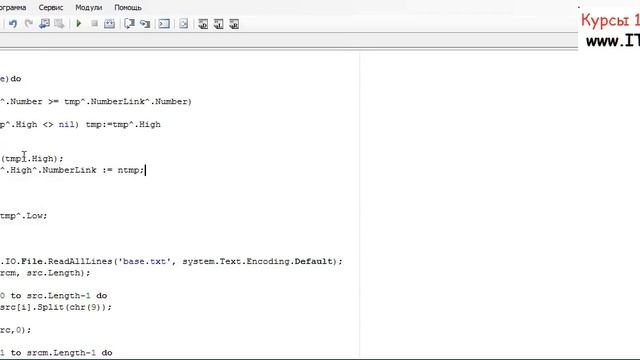Screen dimensions: 640x360
Task: Toggle the output window console icon
Action: [x=164, y=24]
